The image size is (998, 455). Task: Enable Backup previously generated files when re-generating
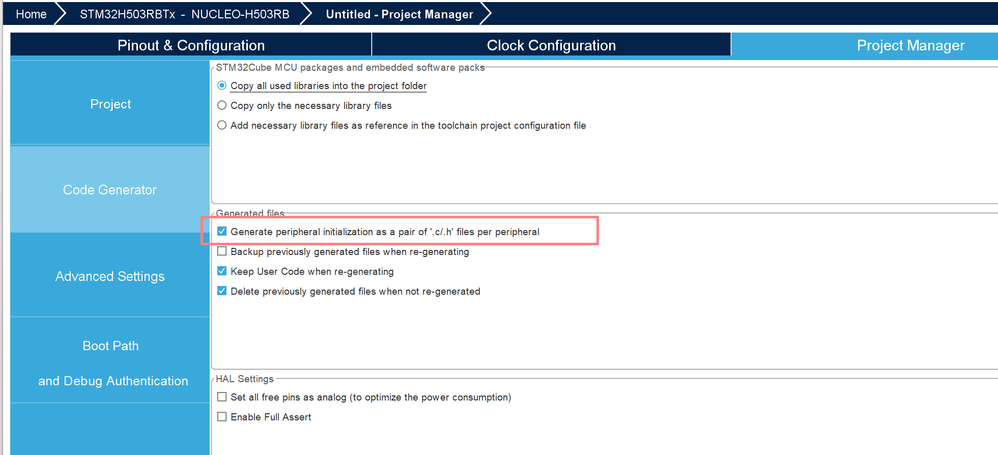click(x=222, y=251)
